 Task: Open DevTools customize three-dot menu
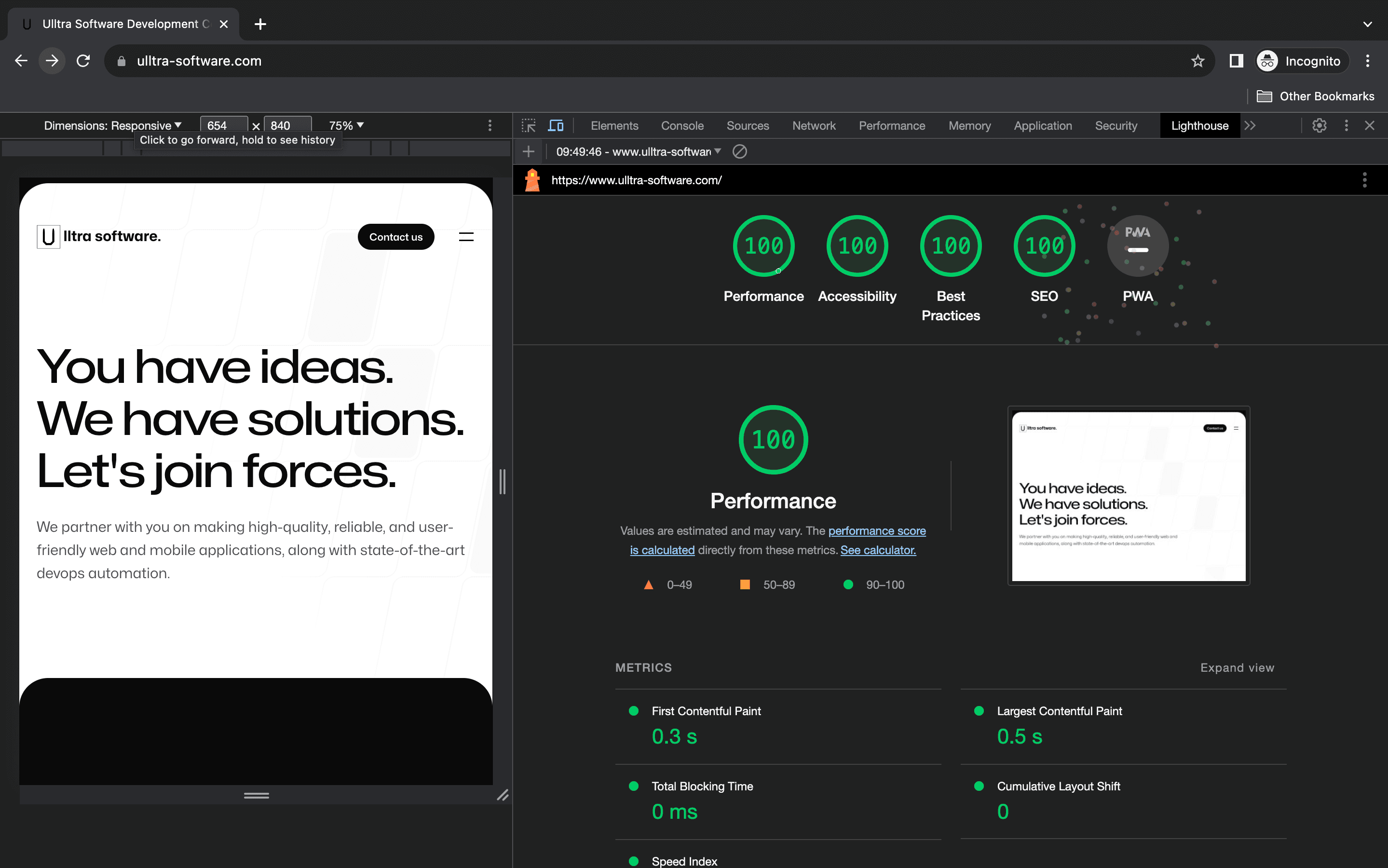click(x=1346, y=126)
